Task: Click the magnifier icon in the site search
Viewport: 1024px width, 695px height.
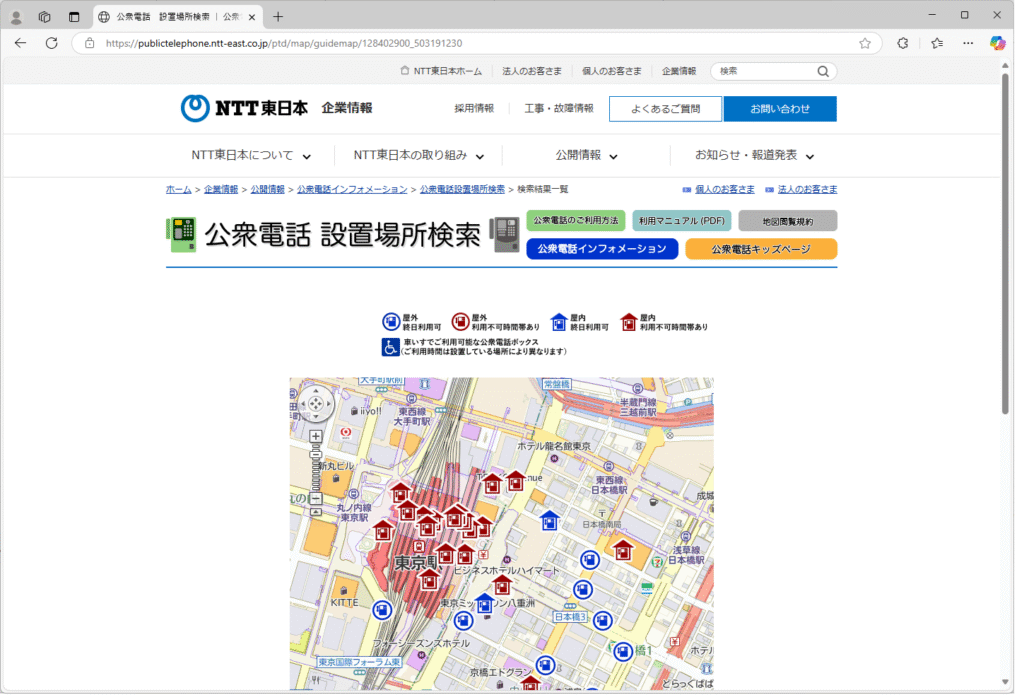Action: pos(823,71)
